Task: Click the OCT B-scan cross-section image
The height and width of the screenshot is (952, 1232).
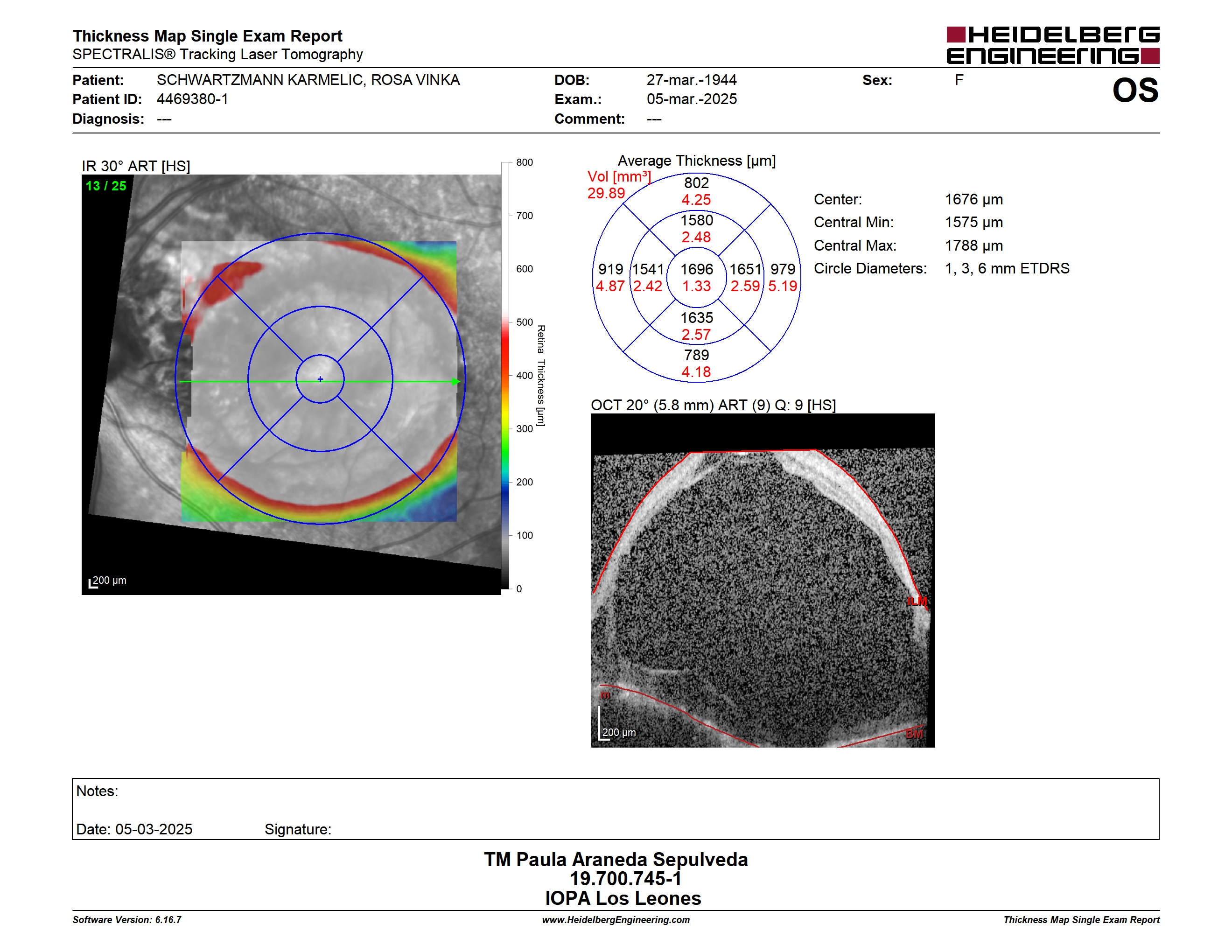Action: 763,581
